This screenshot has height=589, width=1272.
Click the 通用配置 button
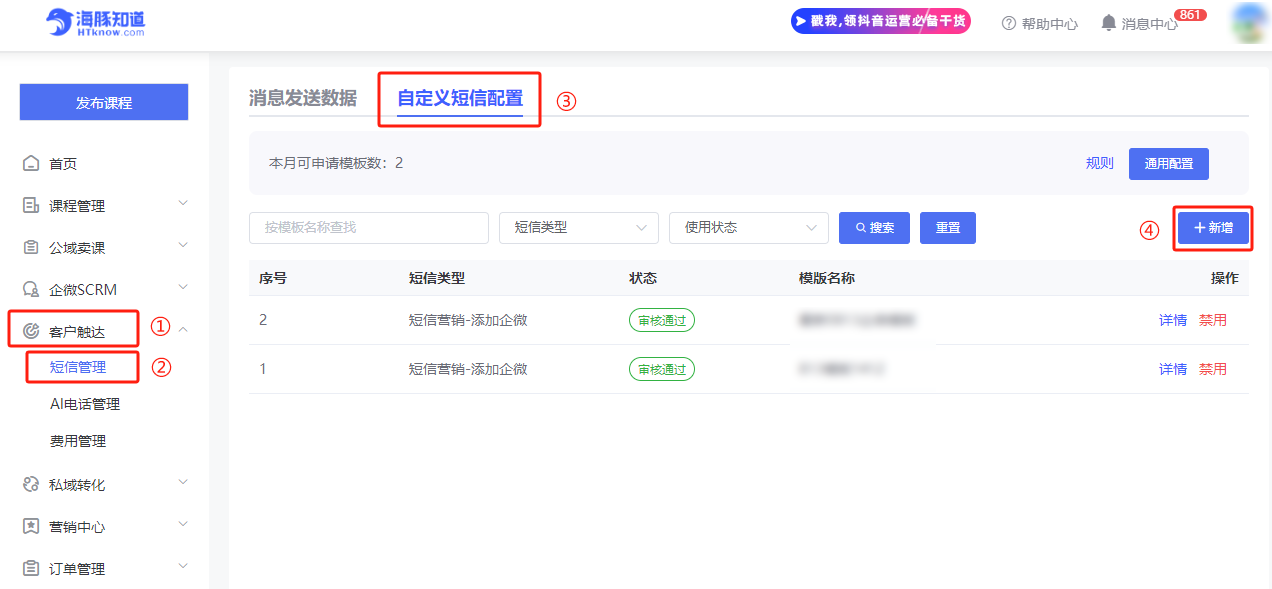[1169, 163]
